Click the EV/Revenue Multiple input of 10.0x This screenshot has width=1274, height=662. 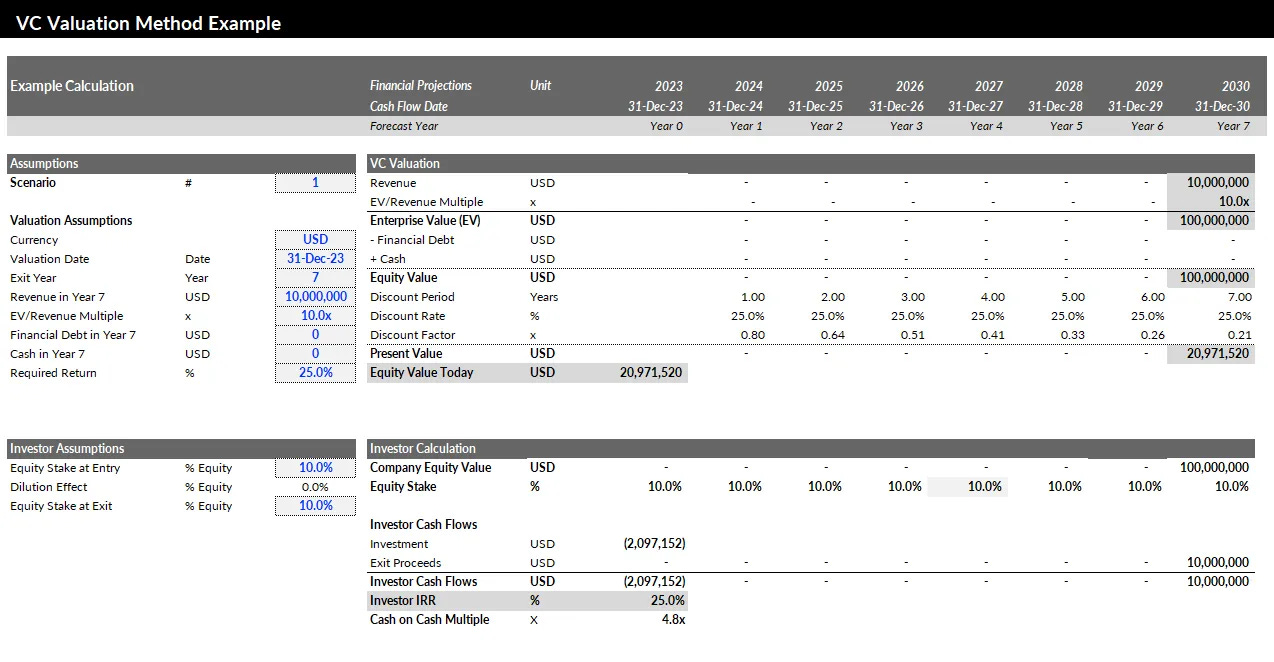pyautogui.click(x=315, y=315)
